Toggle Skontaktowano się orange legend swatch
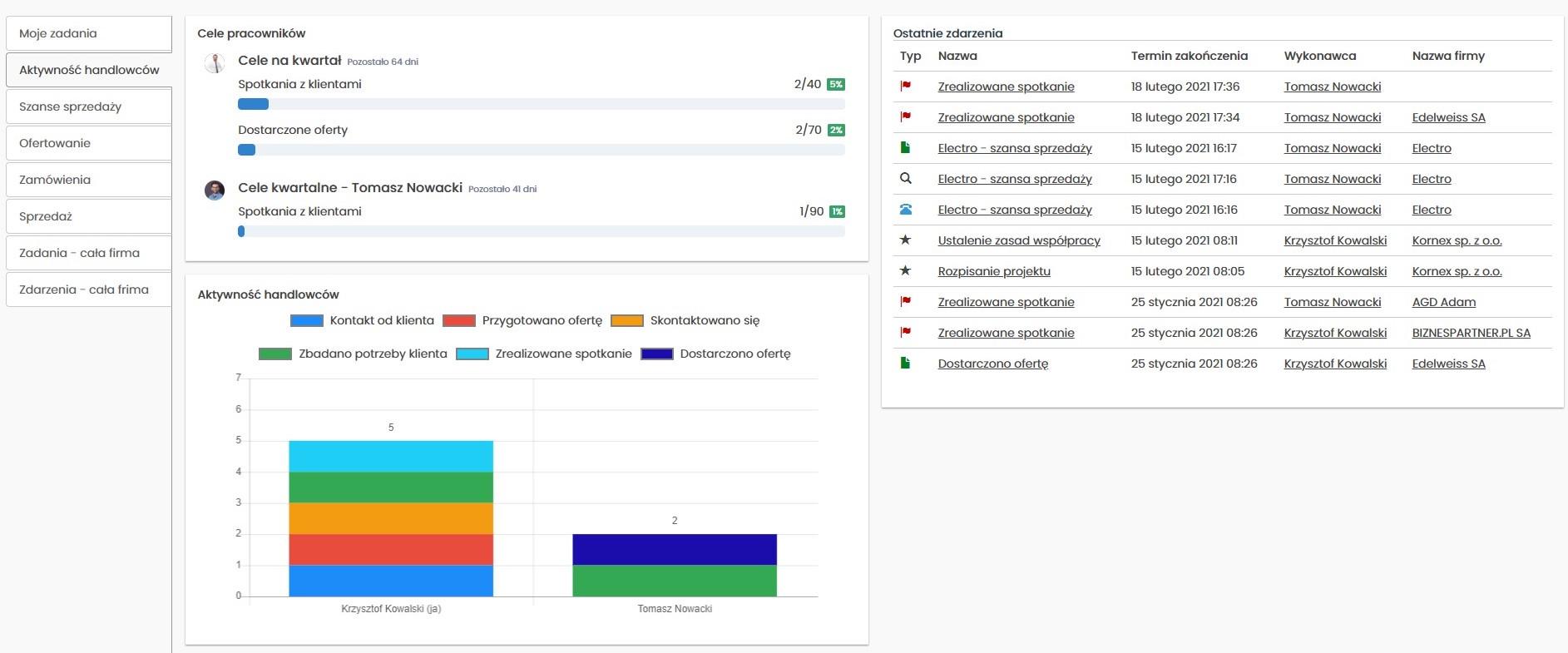The image size is (1568, 653). (627, 321)
